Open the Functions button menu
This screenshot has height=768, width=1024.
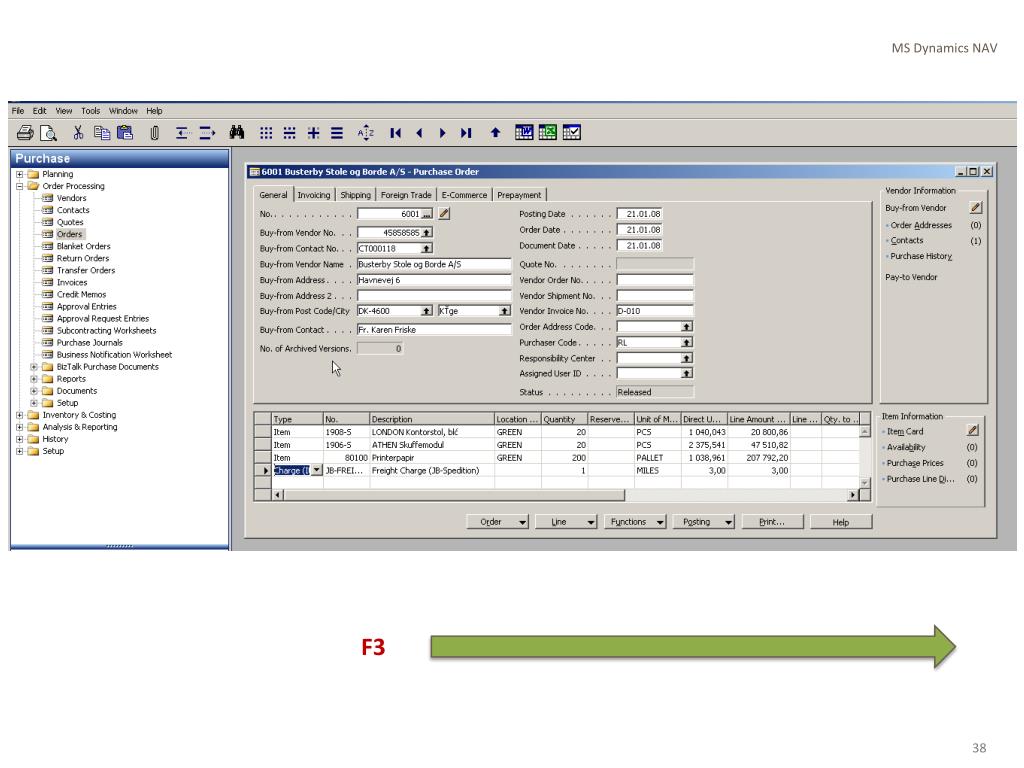point(635,522)
